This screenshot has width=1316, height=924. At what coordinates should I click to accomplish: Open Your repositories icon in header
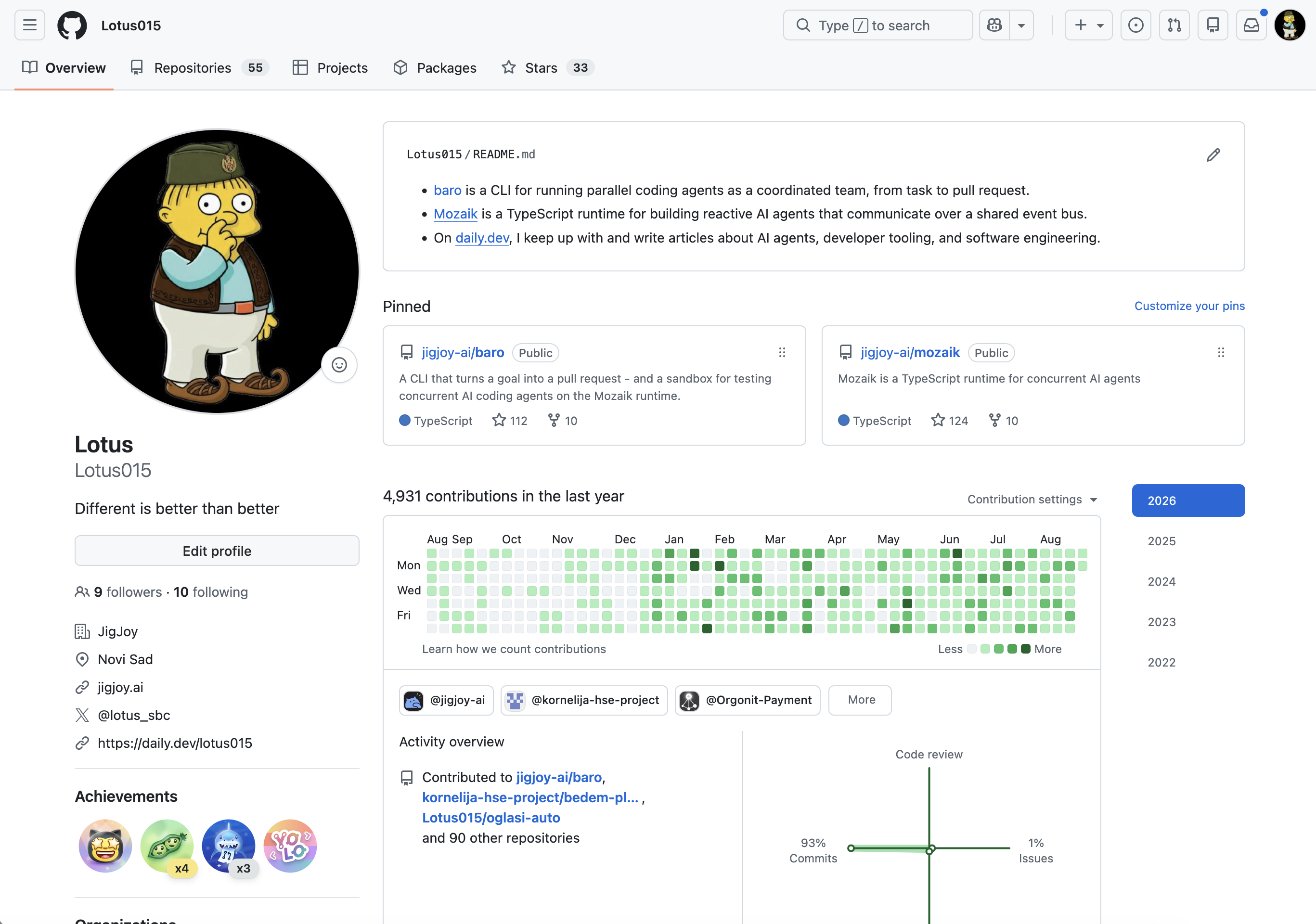click(1213, 25)
